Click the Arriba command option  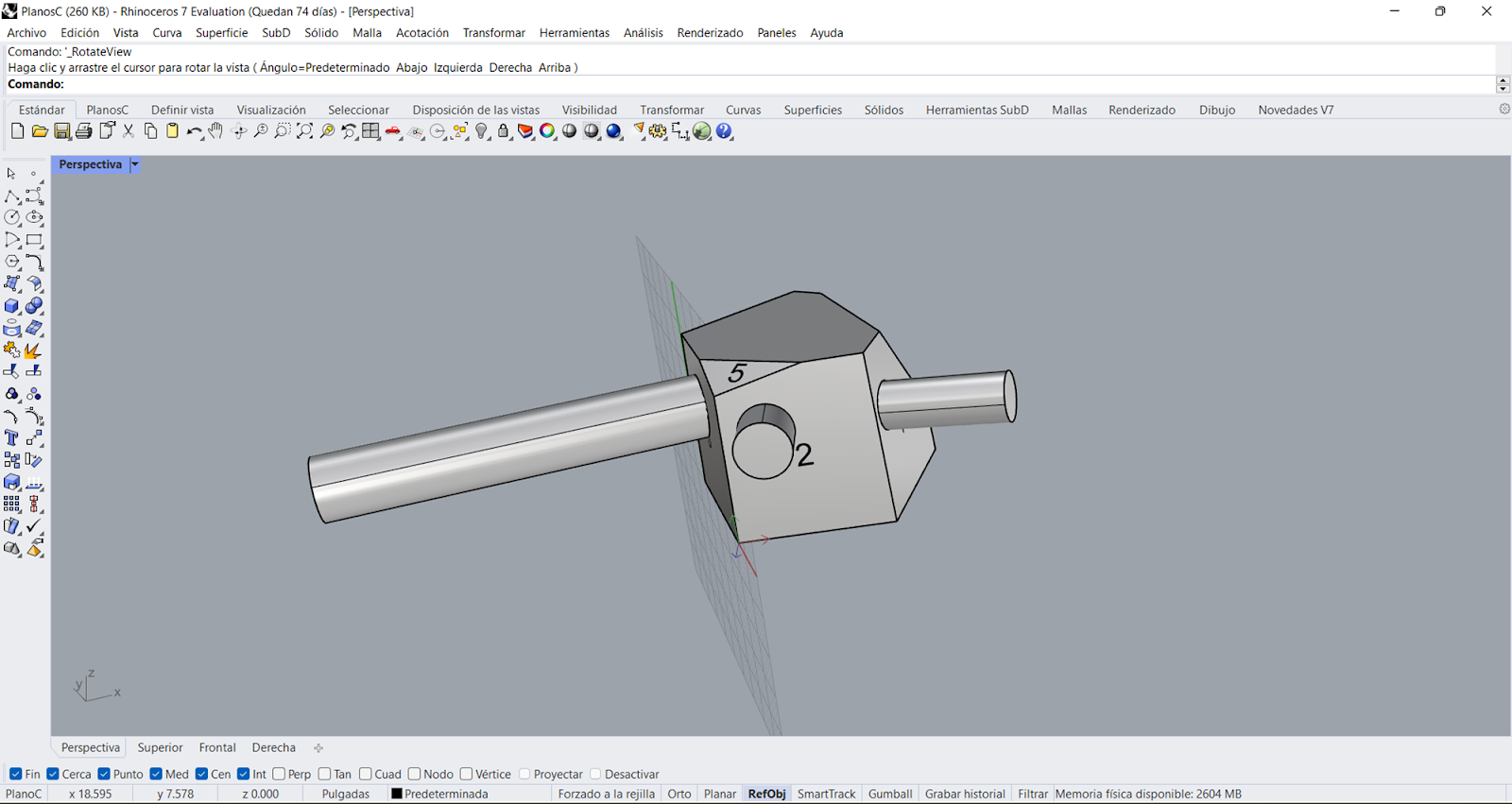pyautogui.click(x=555, y=67)
